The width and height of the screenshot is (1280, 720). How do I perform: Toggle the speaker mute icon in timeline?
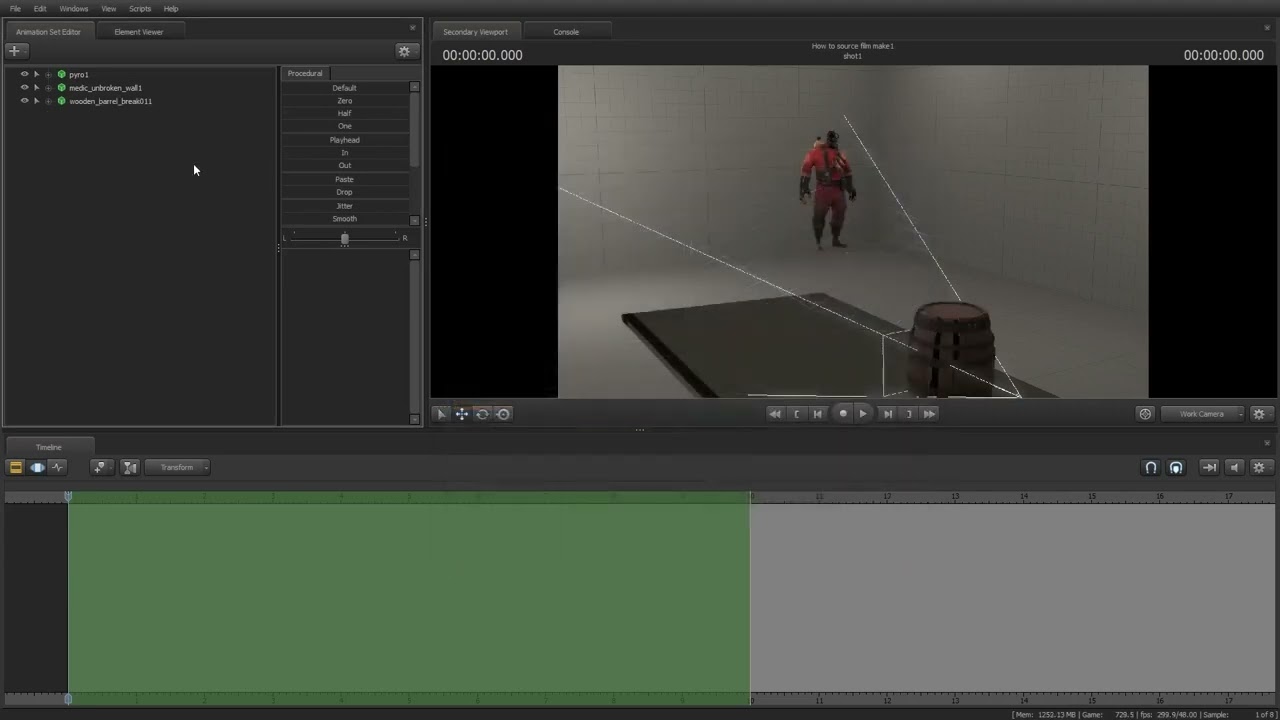(x=1234, y=467)
